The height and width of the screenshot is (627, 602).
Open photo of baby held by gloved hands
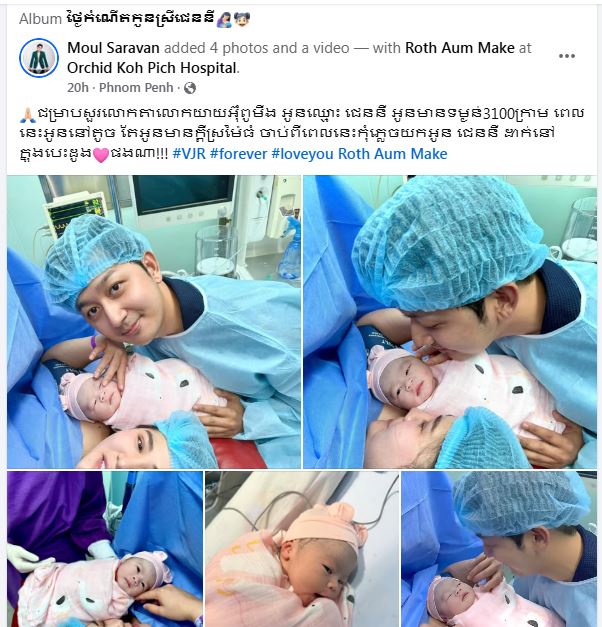coord(105,549)
